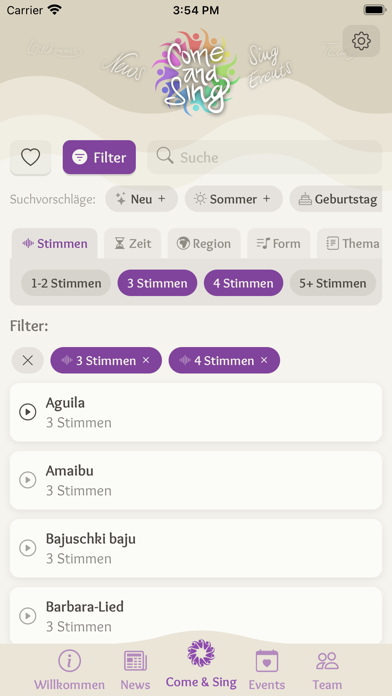The image size is (392, 696).
Task: Show favorites with the heart icon
Action: [31, 157]
